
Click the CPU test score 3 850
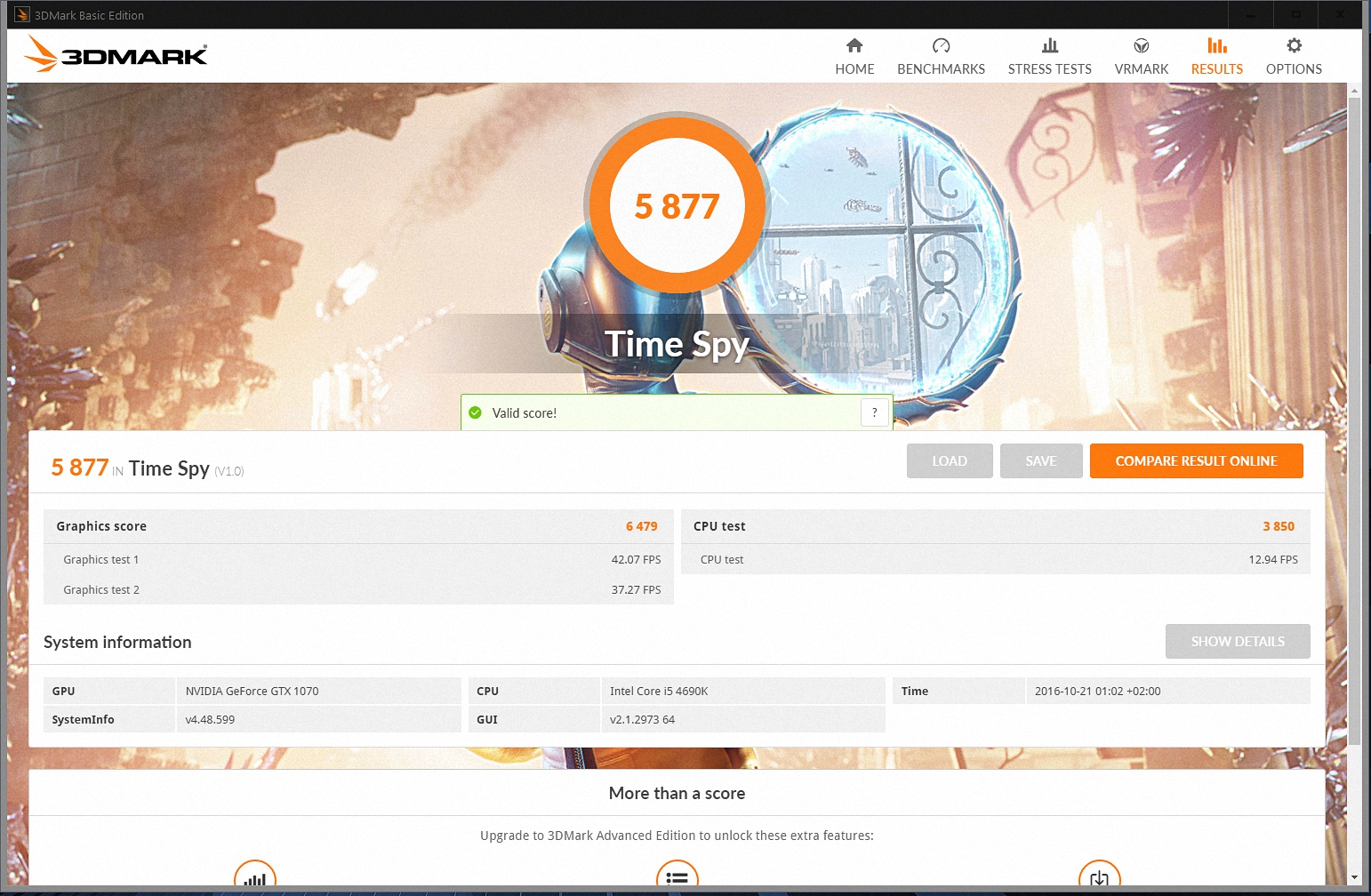(1279, 526)
